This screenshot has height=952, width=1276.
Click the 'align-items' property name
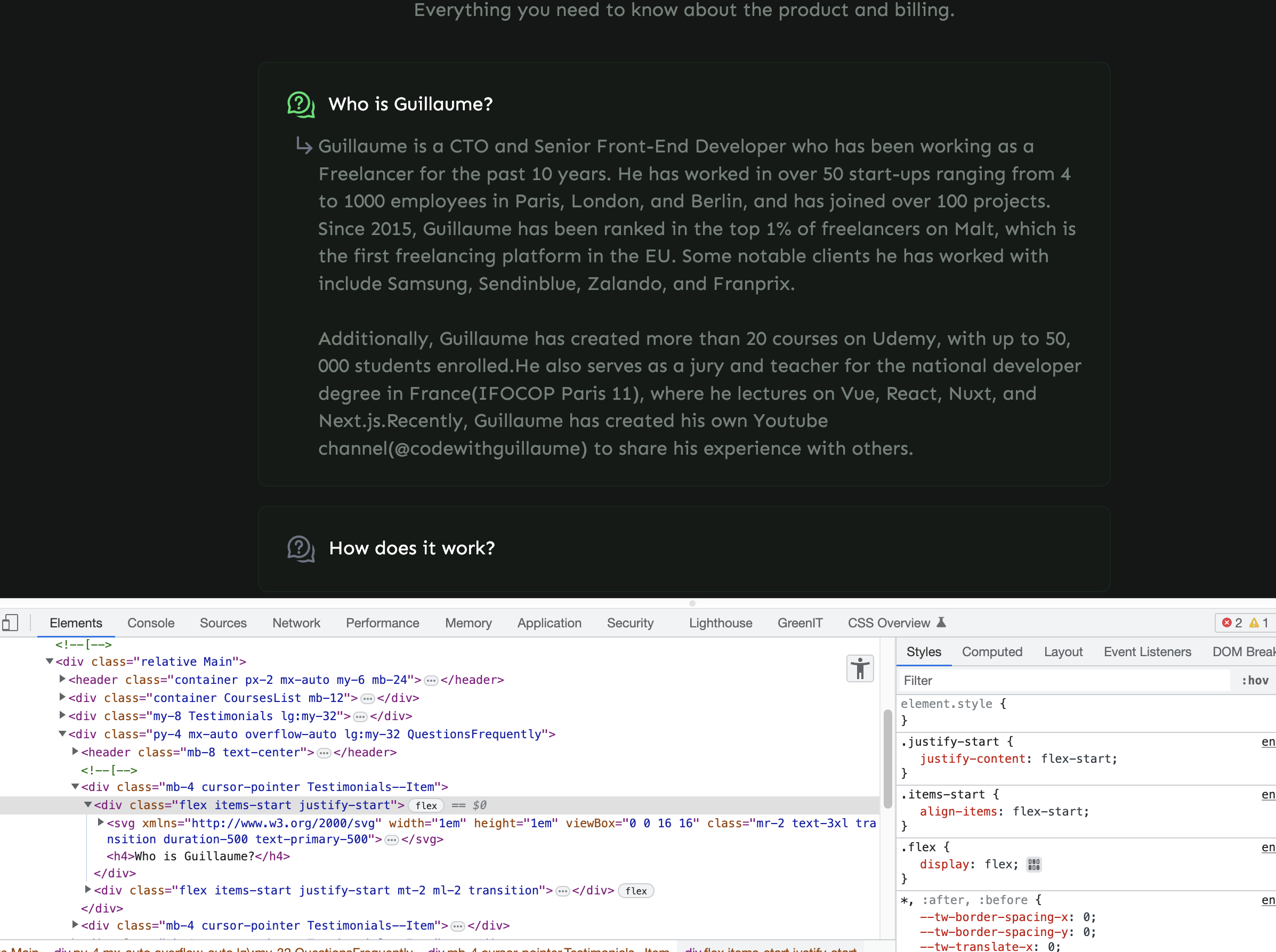pos(958,812)
